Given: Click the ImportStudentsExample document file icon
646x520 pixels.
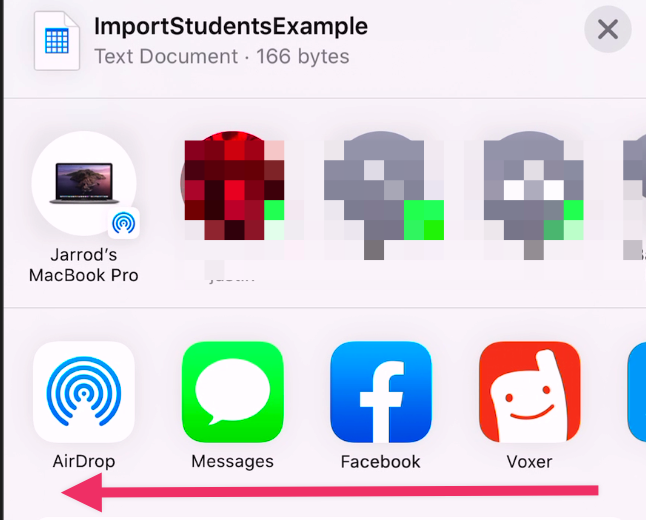Looking at the screenshot, I should (x=57, y=41).
